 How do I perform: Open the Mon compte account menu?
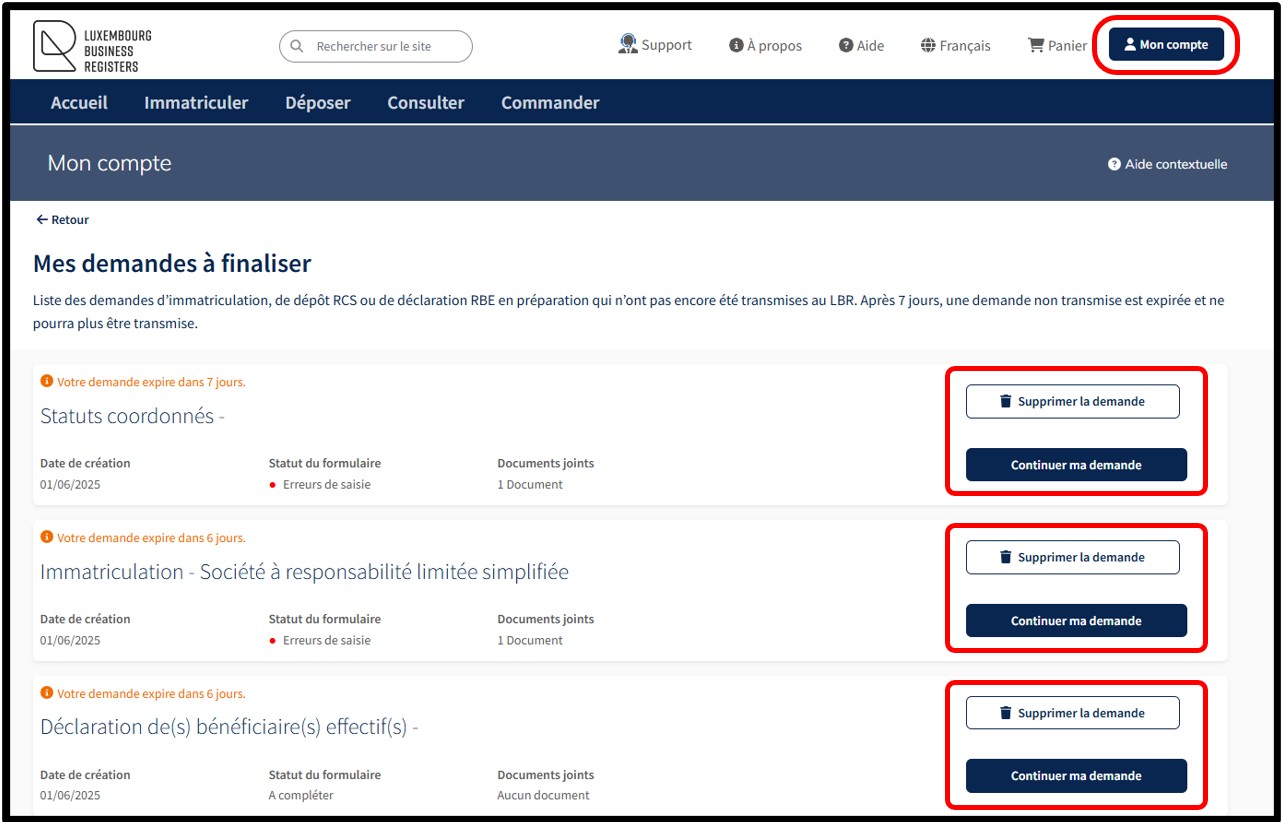[x=1165, y=45]
